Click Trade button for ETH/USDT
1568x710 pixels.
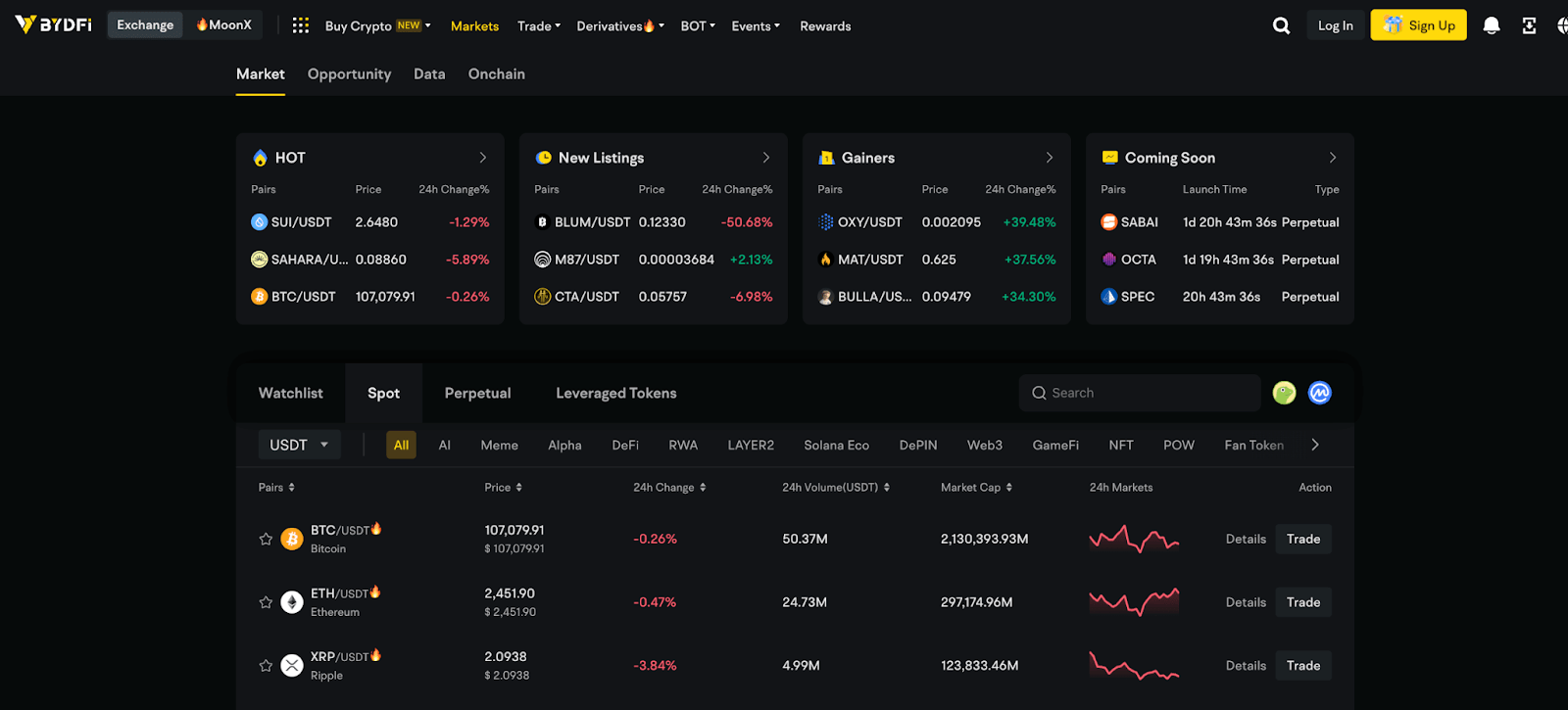[1302, 602]
